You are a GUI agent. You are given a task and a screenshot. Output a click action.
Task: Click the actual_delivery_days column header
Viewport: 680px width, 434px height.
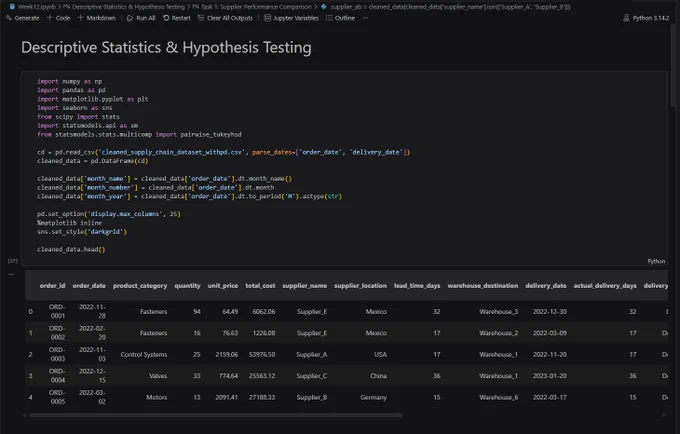click(x=605, y=285)
